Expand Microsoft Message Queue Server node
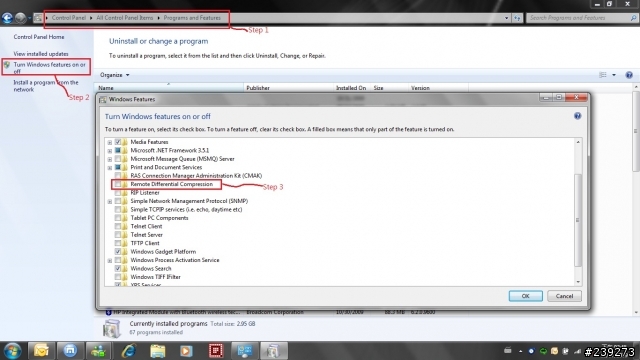 pos(110,159)
